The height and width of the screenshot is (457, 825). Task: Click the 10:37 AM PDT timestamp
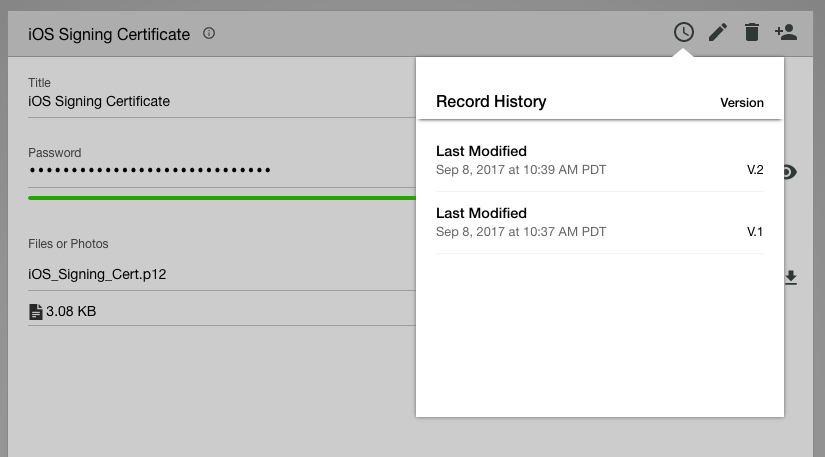click(x=521, y=232)
